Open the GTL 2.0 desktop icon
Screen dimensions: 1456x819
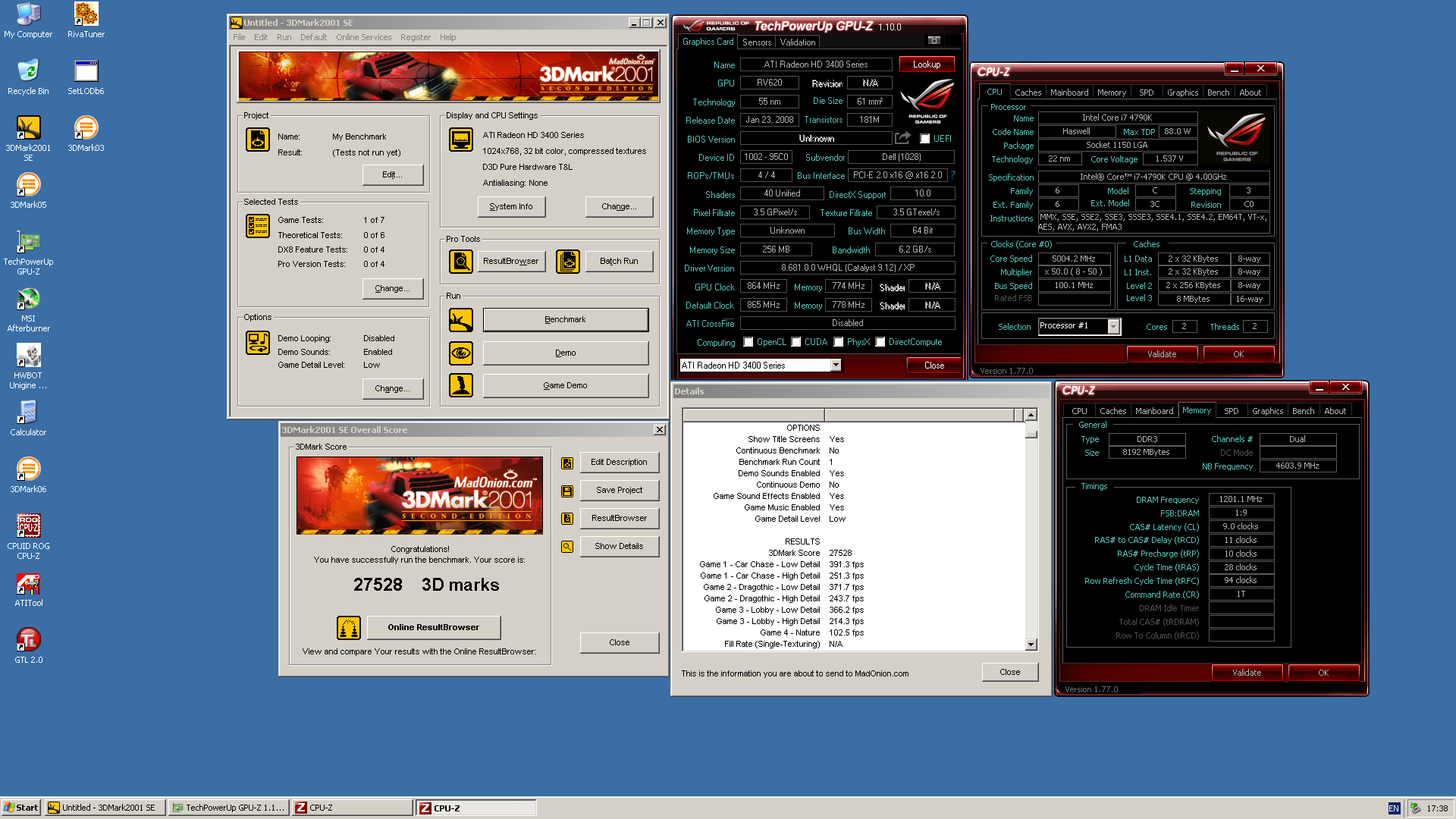point(28,646)
